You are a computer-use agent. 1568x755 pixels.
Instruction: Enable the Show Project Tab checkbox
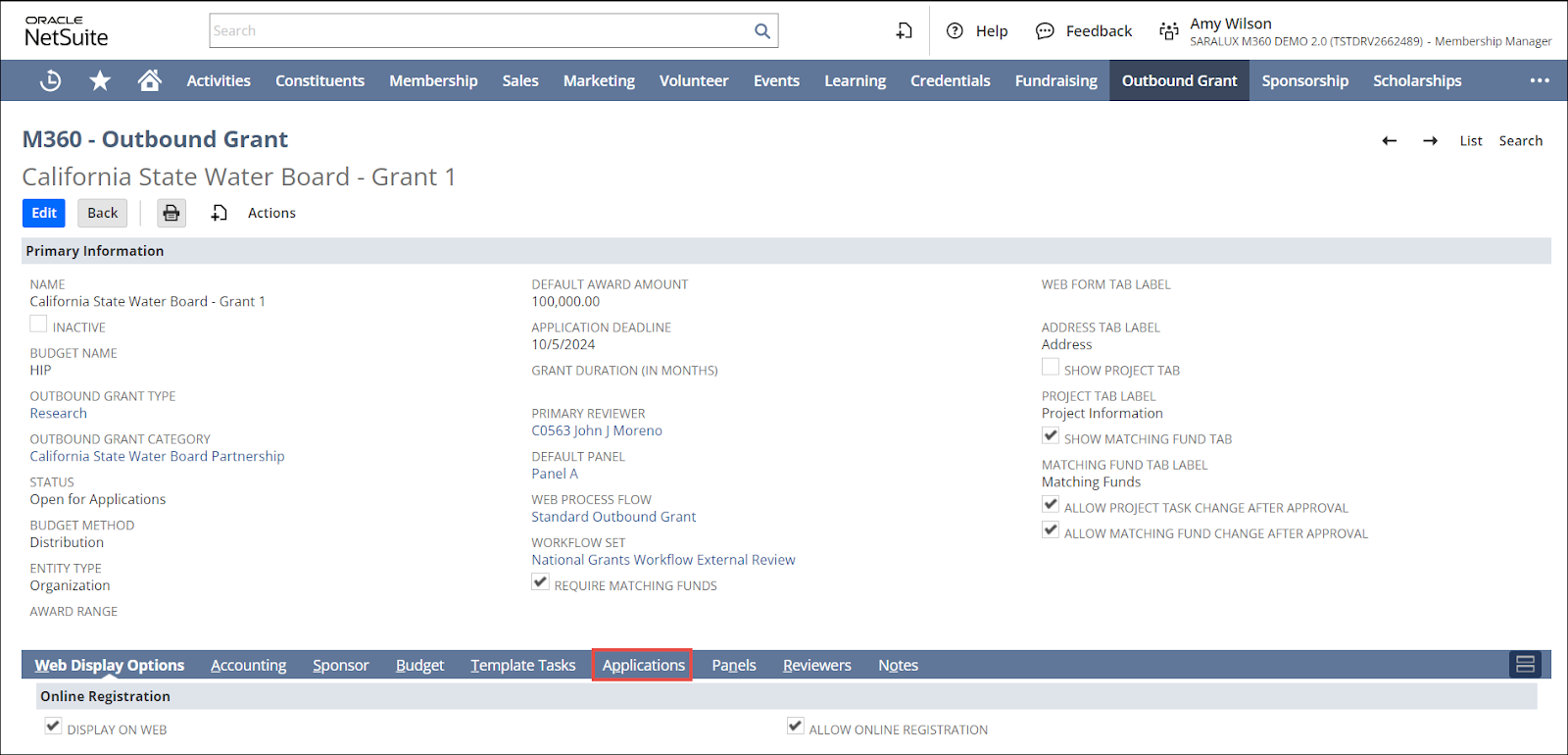point(1050,367)
